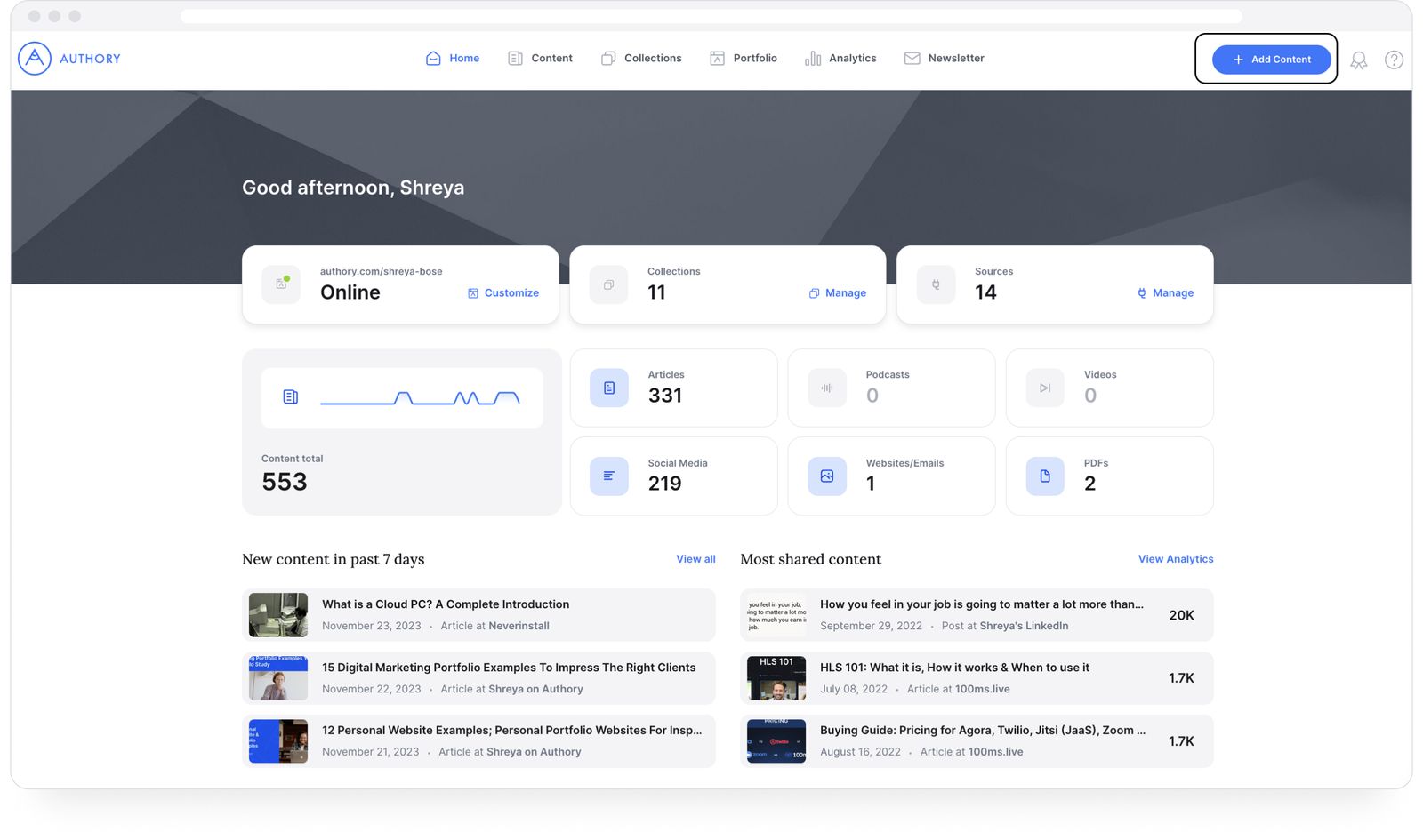The width and height of the screenshot is (1423, 840).
Task: Click View all new content link
Action: pos(695,559)
